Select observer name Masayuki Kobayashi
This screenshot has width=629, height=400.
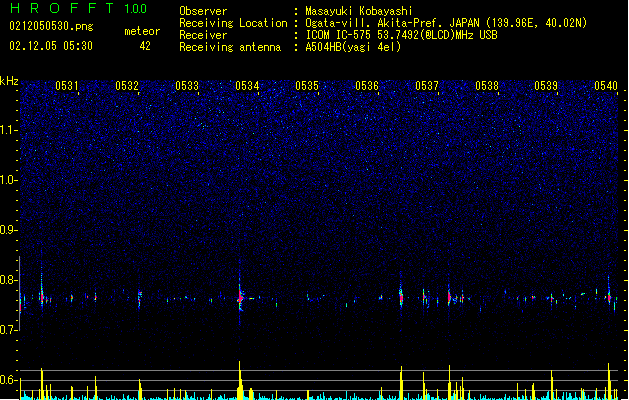(359, 11)
